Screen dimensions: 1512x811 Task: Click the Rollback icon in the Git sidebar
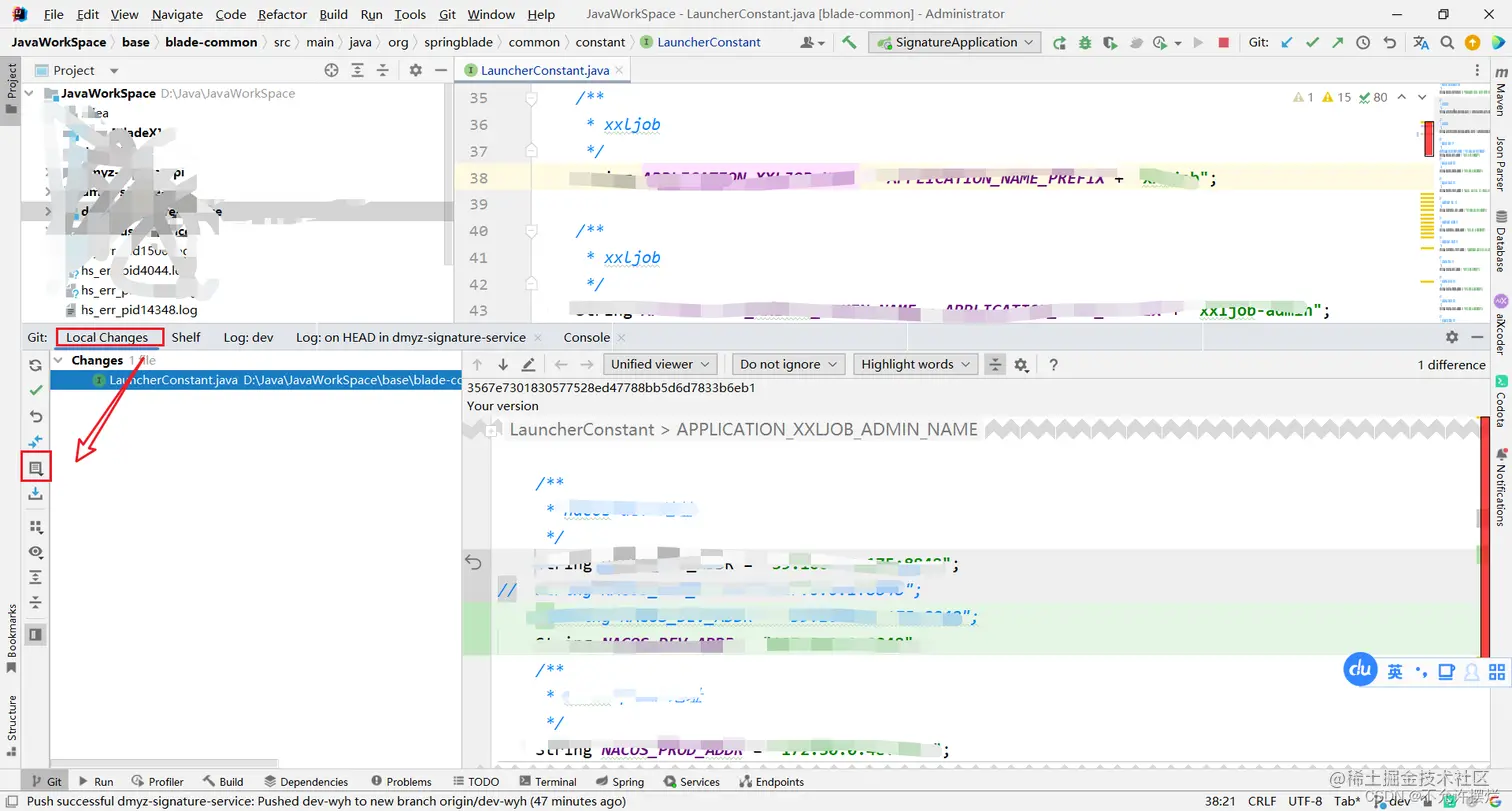[36, 416]
